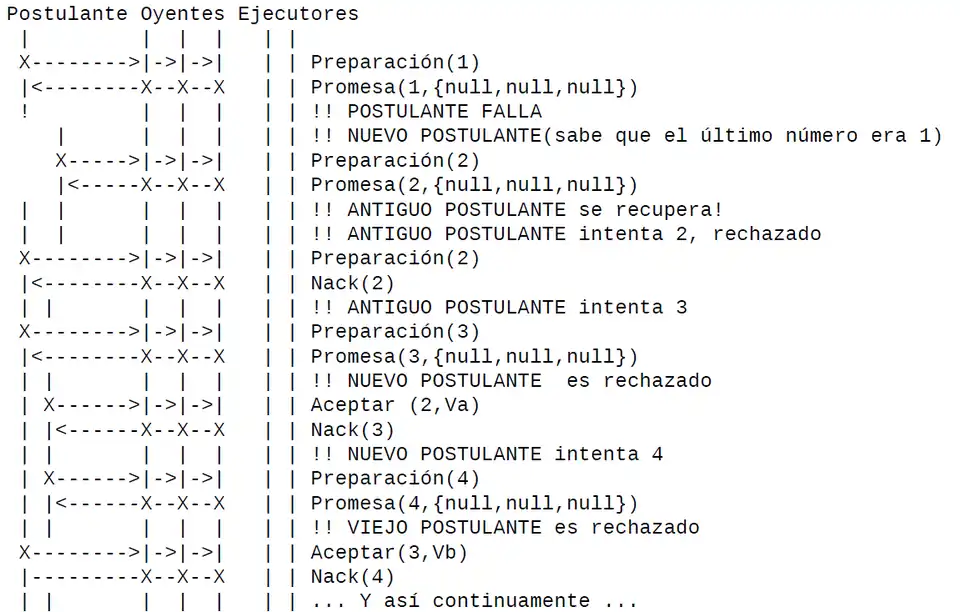Select the "Nack(3)" message label
This screenshot has width=960, height=612.
pyautogui.click(x=352, y=430)
